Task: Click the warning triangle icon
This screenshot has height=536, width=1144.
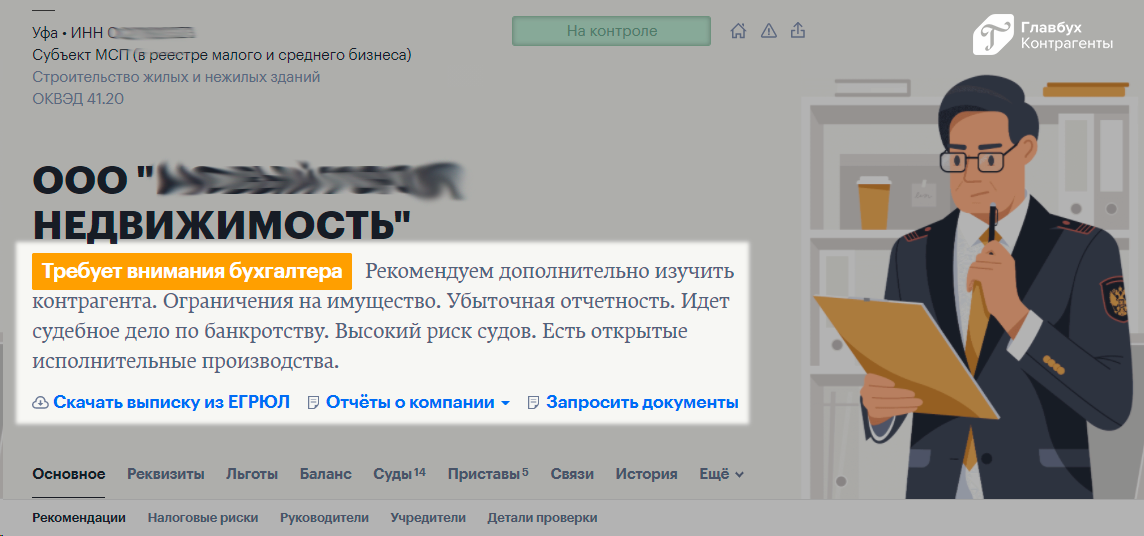Action: coord(768,31)
